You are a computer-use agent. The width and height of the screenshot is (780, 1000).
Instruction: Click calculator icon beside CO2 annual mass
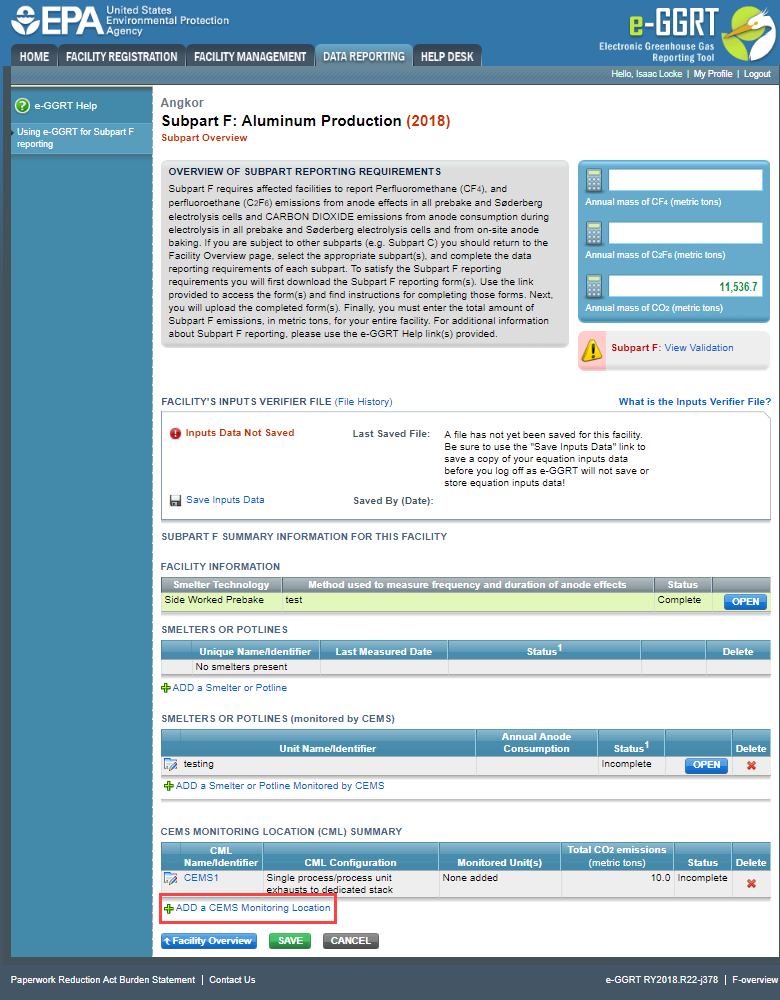pyautogui.click(x=594, y=286)
